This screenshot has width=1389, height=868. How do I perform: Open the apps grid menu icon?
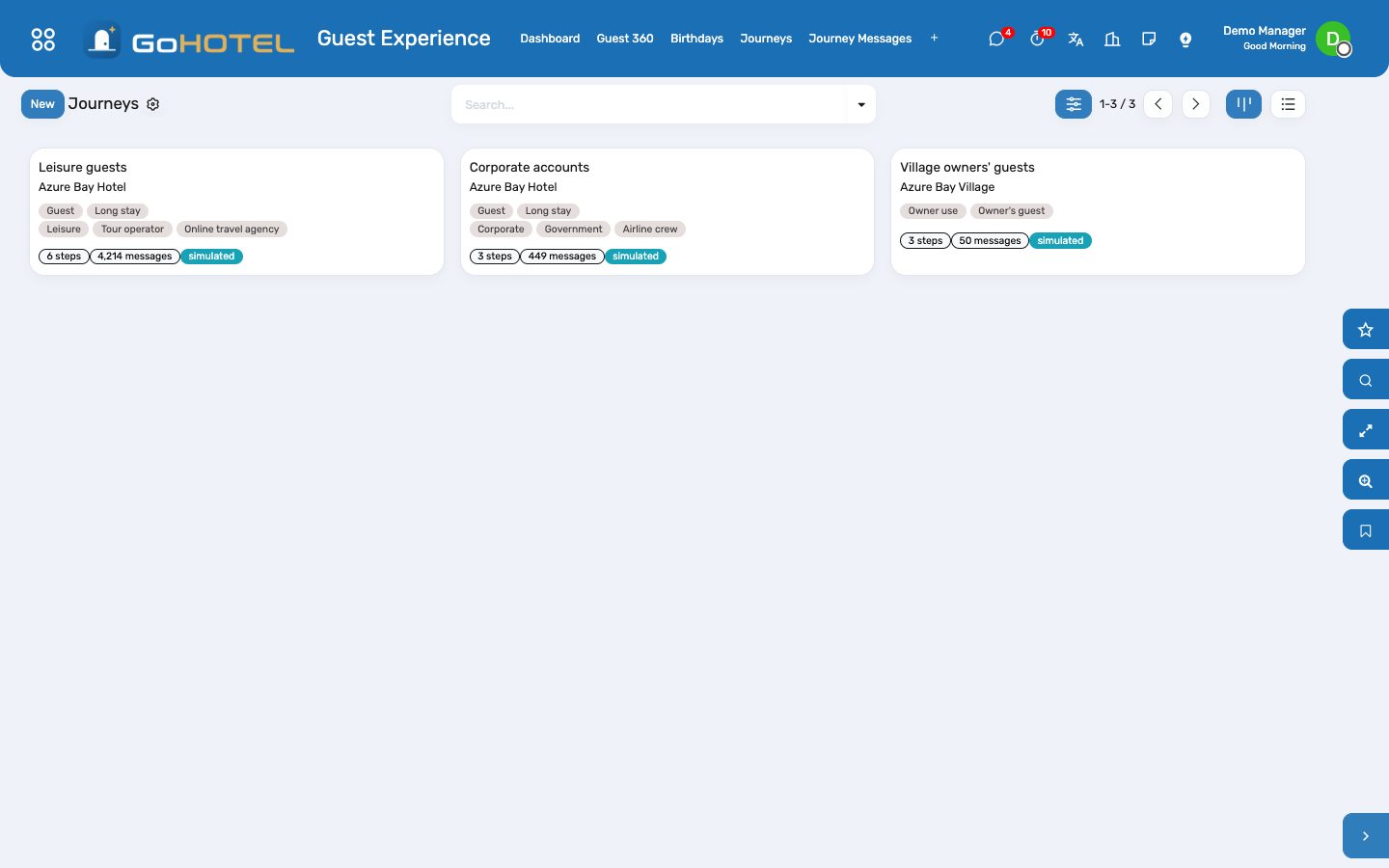point(43,39)
